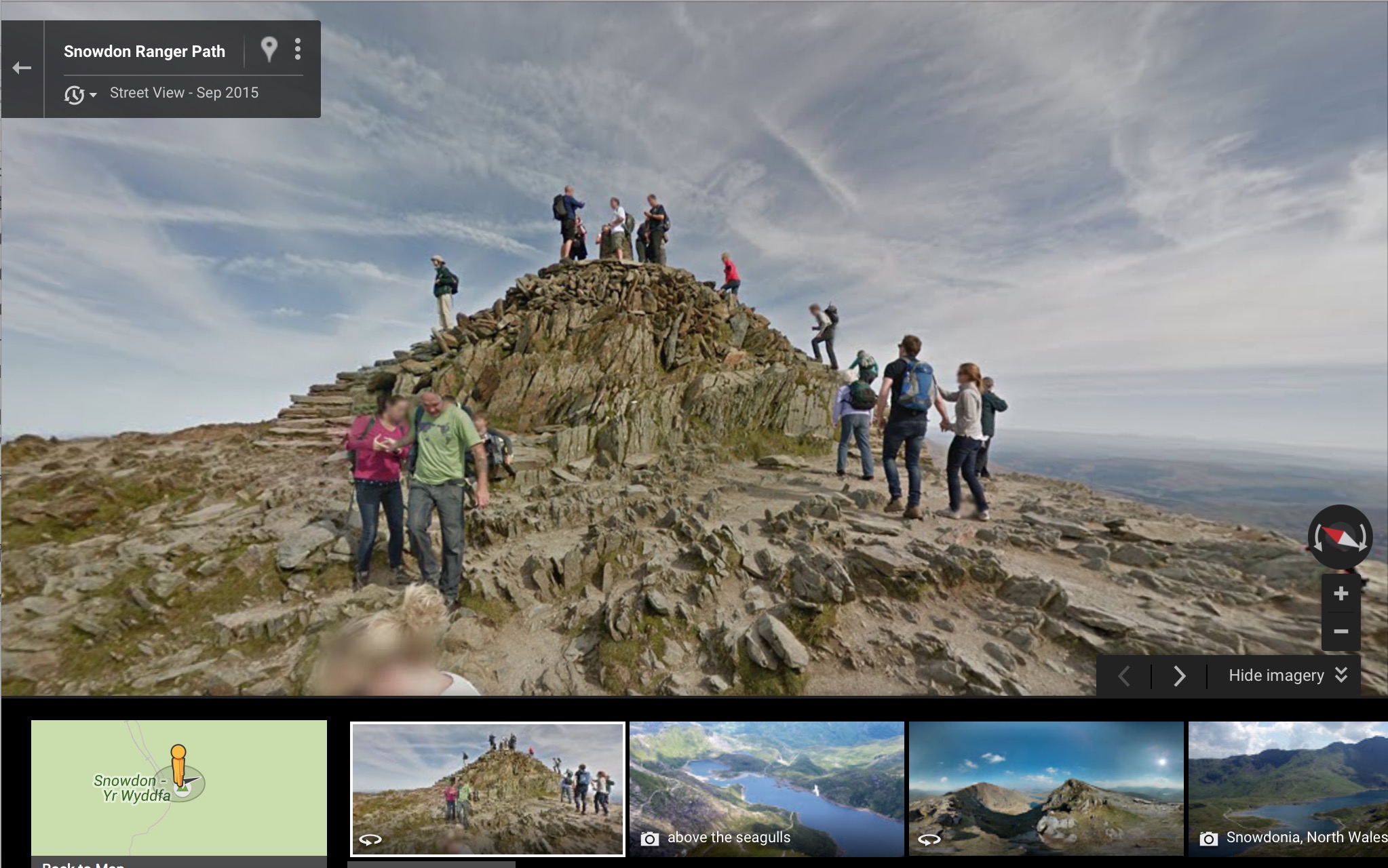Open the 'above the seagulls' photo

click(767, 789)
